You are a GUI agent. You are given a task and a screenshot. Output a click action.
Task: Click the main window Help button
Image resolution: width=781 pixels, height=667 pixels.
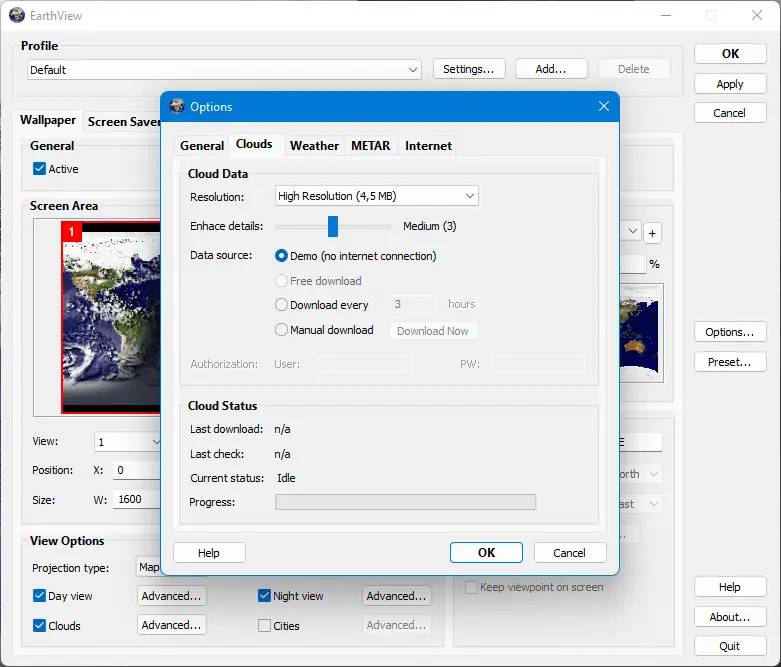coord(730,587)
